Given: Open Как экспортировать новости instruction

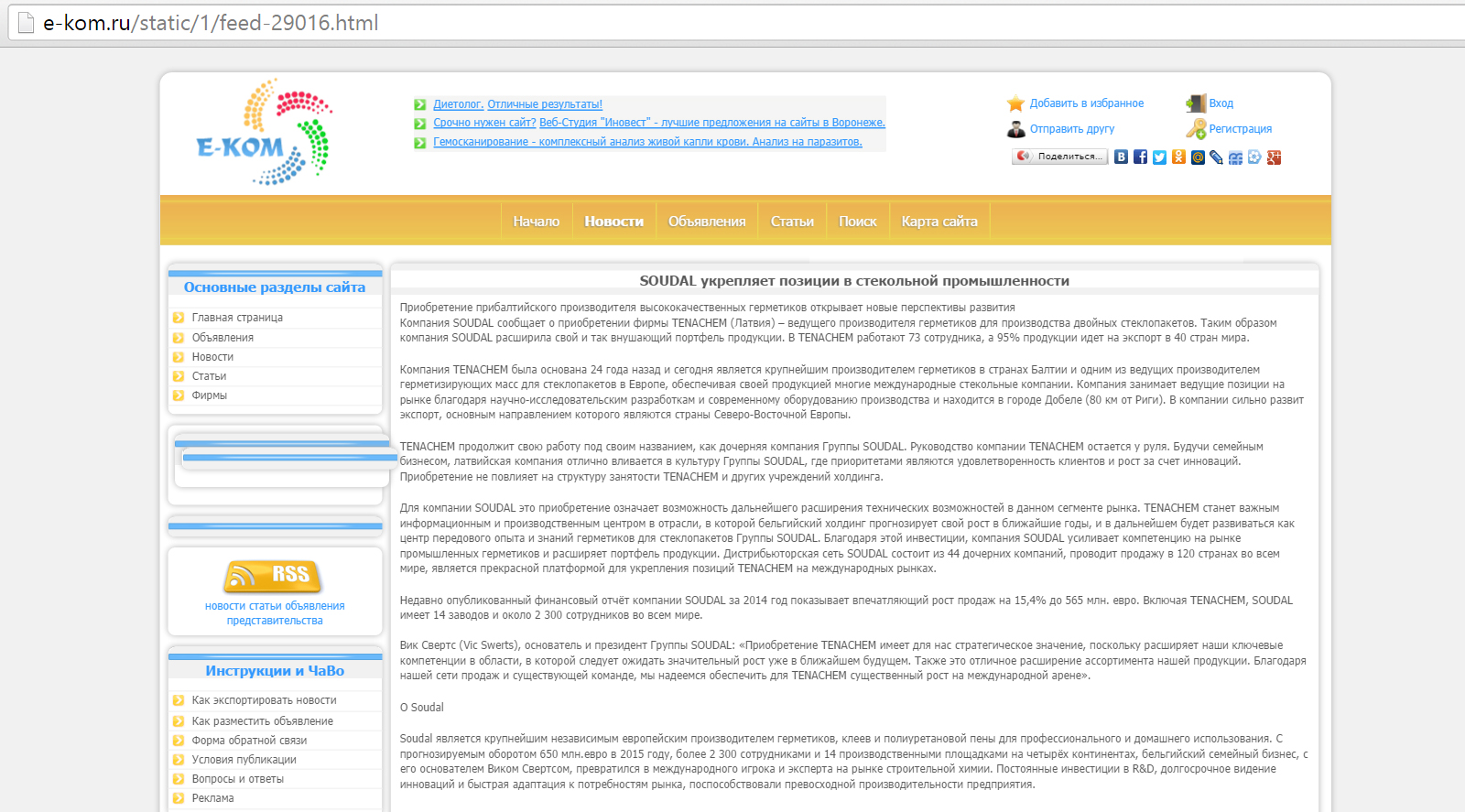Looking at the screenshot, I should click(x=265, y=700).
